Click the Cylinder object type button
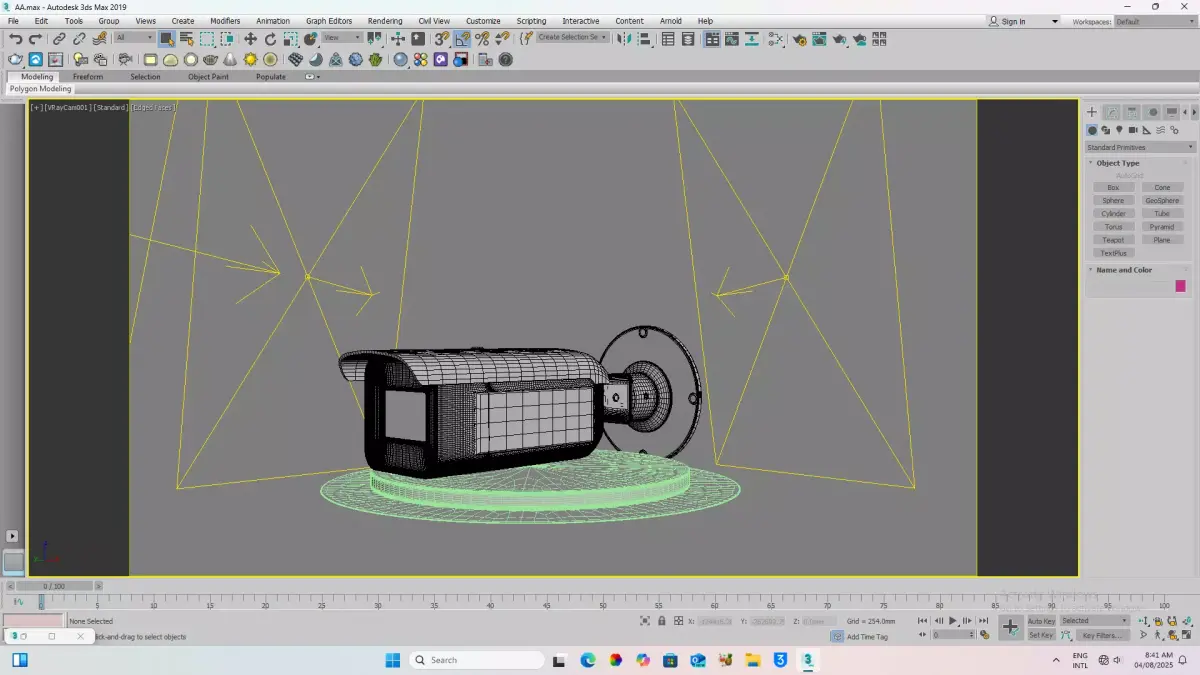Viewport: 1200px width, 675px height. (x=1113, y=214)
